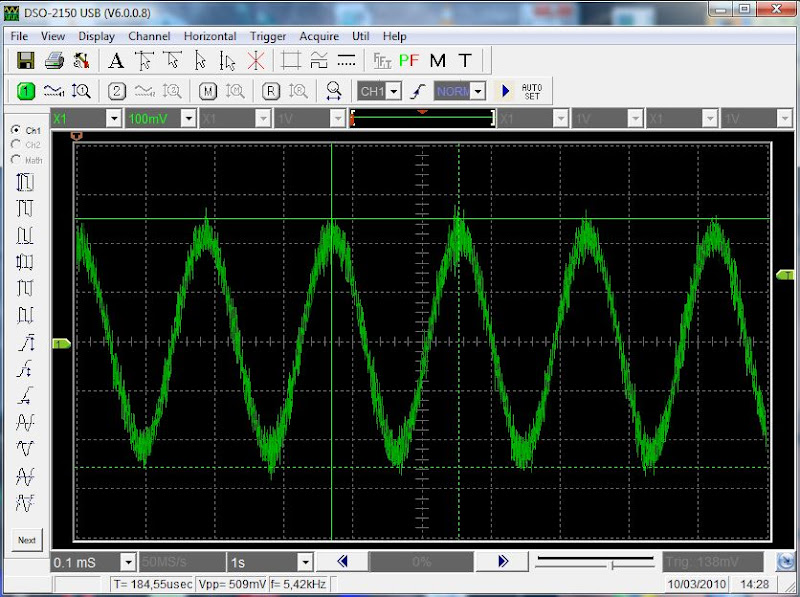Click the save floppy disk icon

[x=26, y=61]
